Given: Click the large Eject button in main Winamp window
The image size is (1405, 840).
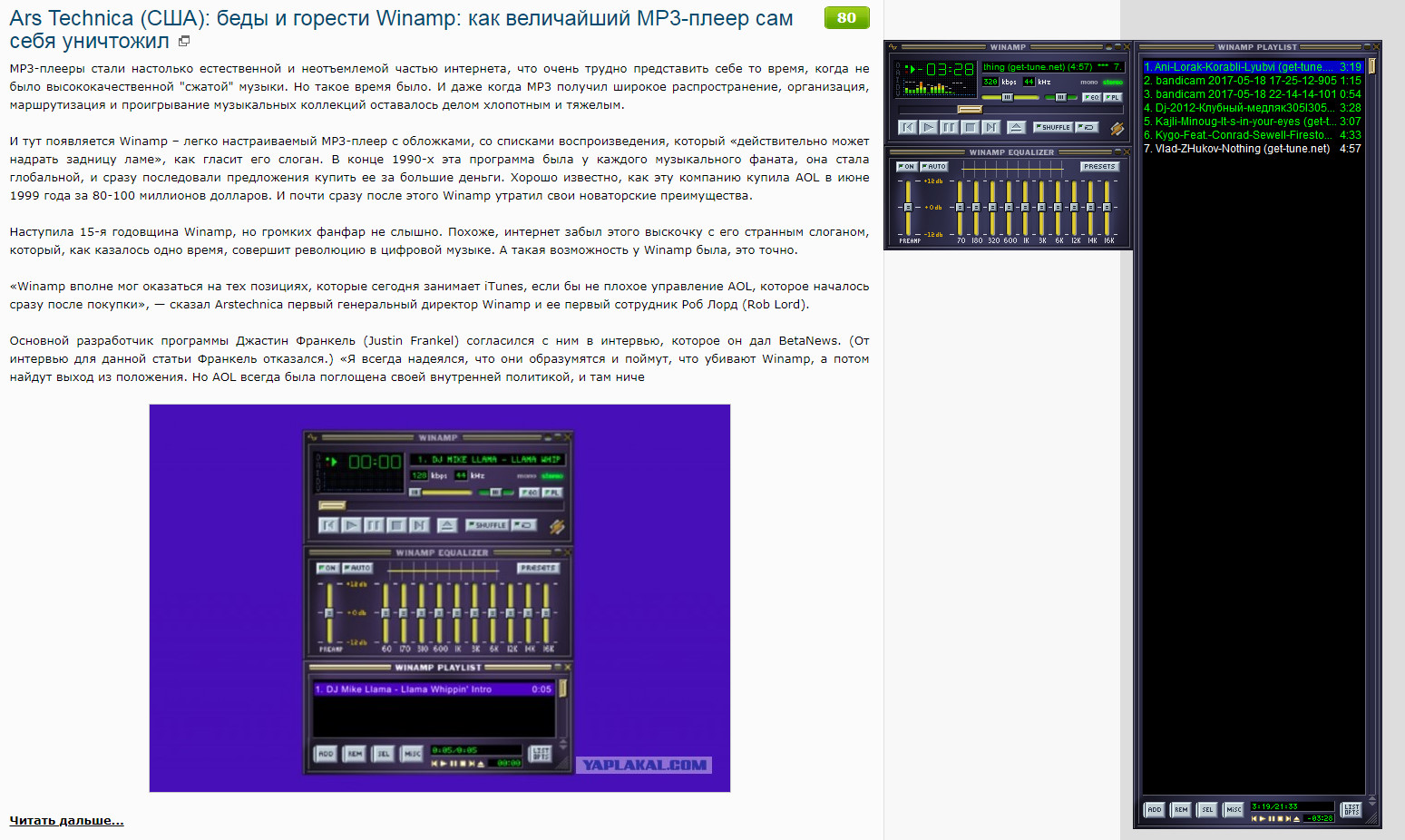Looking at the screenshot, I should [x=1016, y=128].
